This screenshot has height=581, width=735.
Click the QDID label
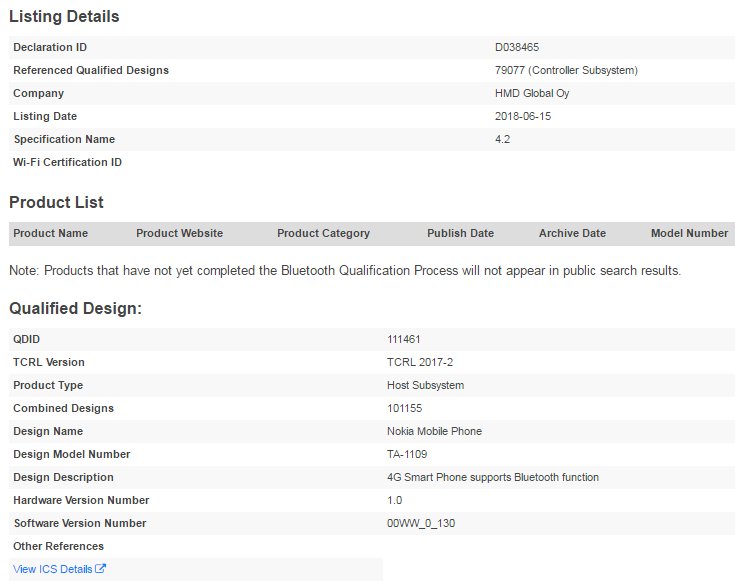[27, 339]
